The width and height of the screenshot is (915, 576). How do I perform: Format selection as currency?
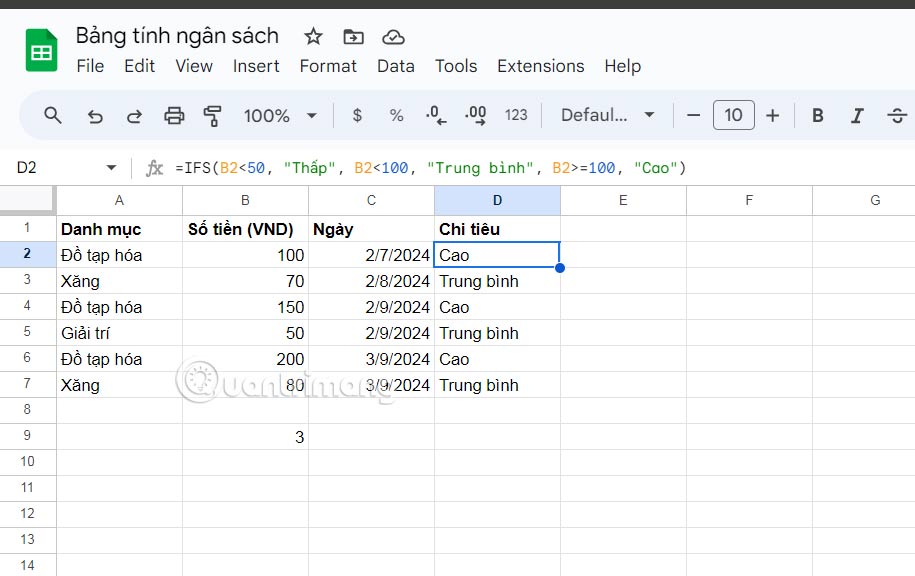pos(356,115)
